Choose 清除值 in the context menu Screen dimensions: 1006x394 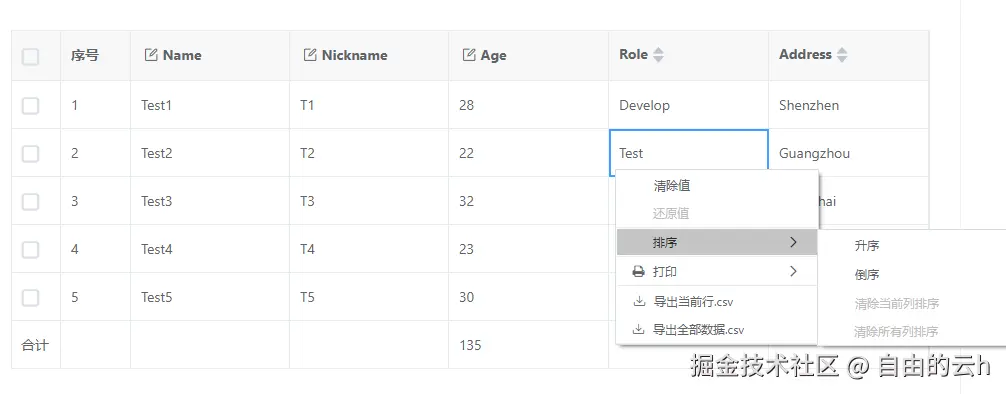pos(717,186)
